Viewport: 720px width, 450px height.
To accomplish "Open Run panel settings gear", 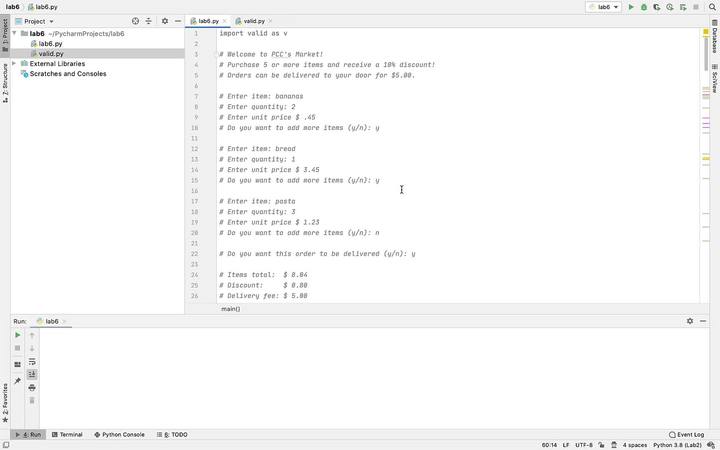I will [690, 321].
